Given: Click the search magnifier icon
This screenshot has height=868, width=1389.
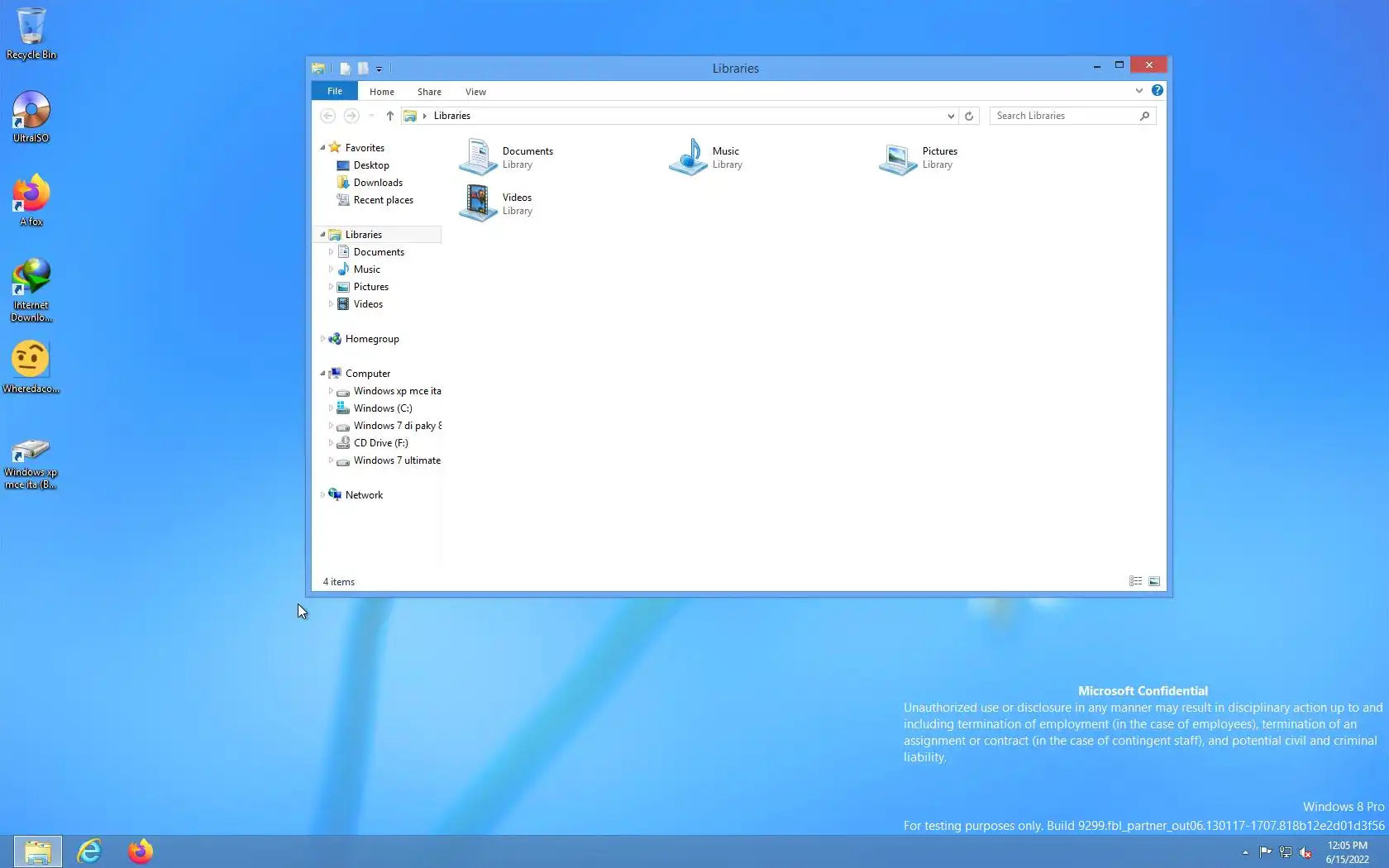Looking at the screenshot, I should coord(1145,116).
